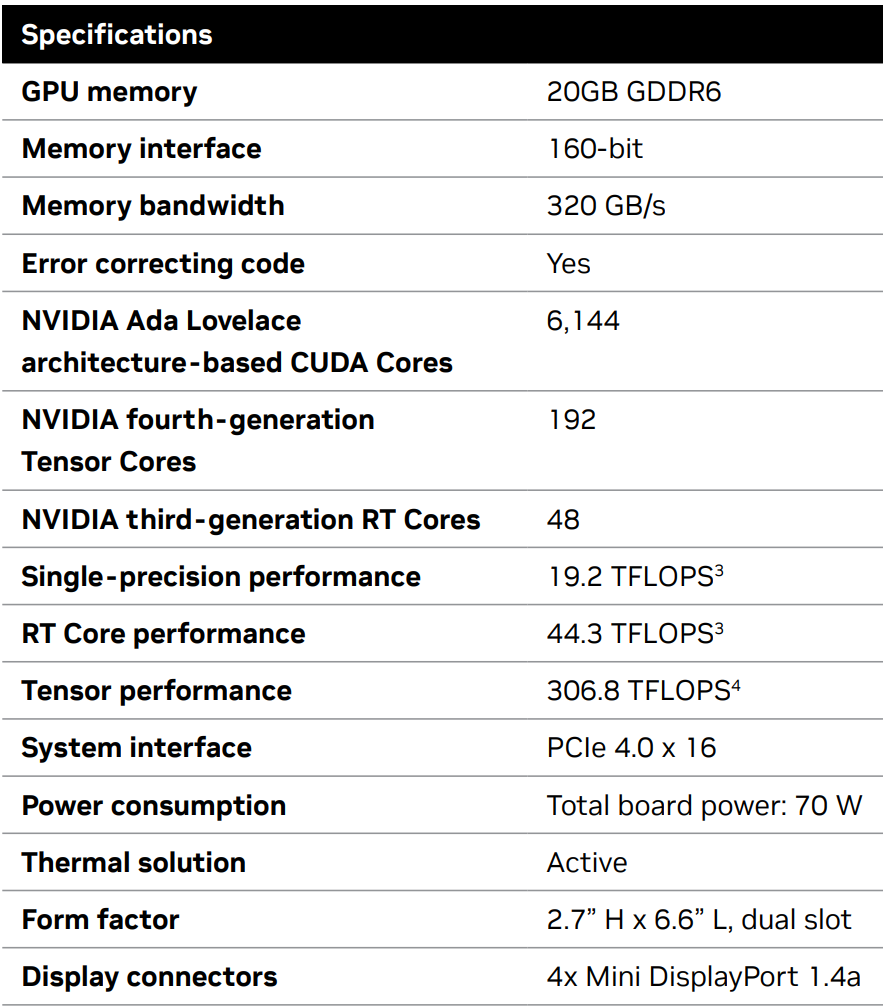883x1006 pixels.
Task: Click the NVIDIA third-generation RT Cores label
Action: pyautogui.click(x=250, y=520)
